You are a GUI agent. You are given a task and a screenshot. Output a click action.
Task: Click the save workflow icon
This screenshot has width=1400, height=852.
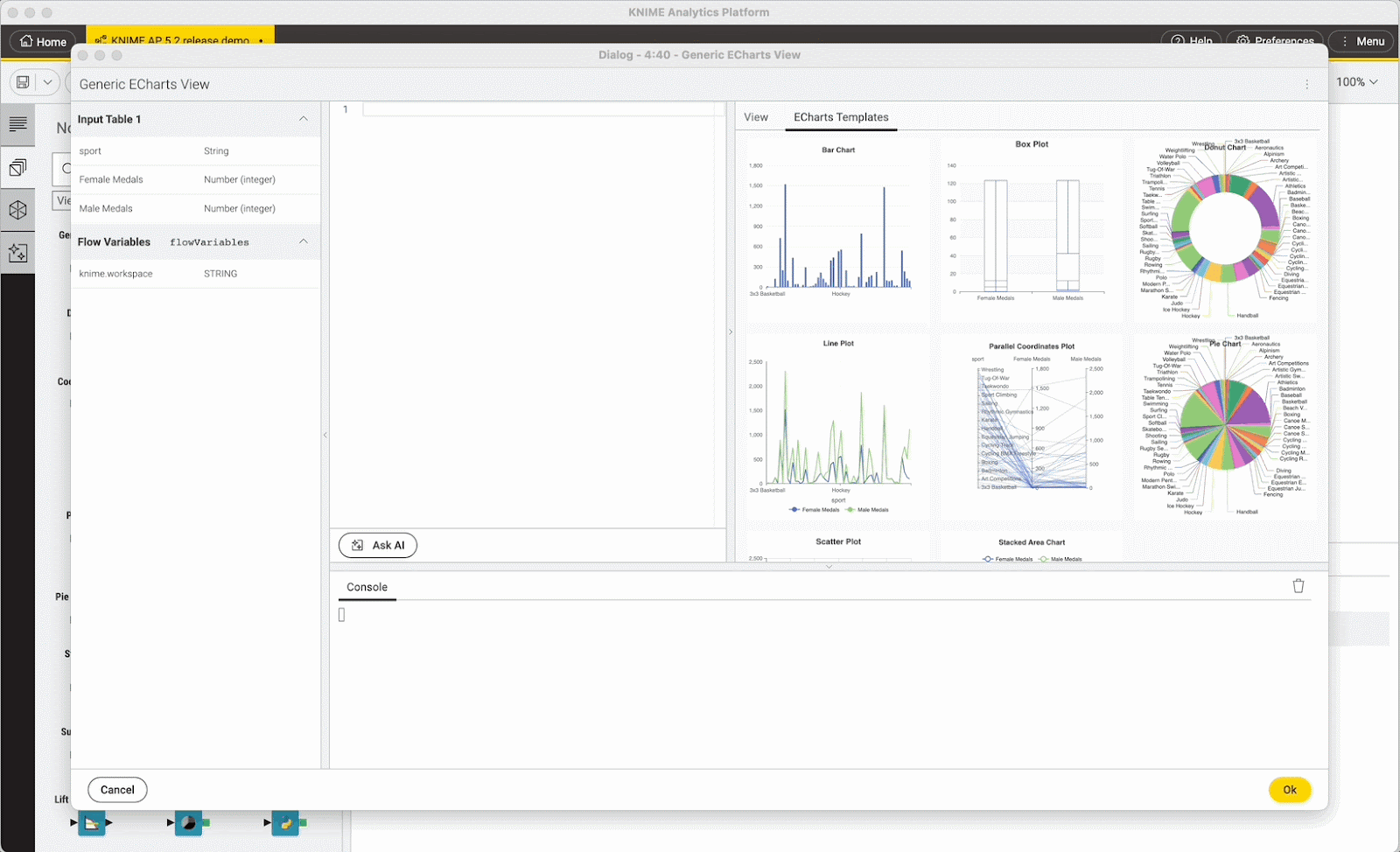[x=23, y=82]
